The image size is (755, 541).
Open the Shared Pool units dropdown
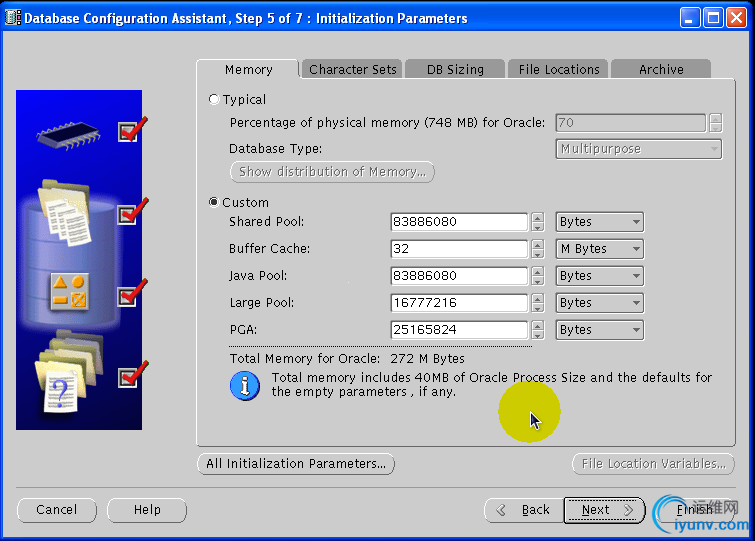point(599,222)
